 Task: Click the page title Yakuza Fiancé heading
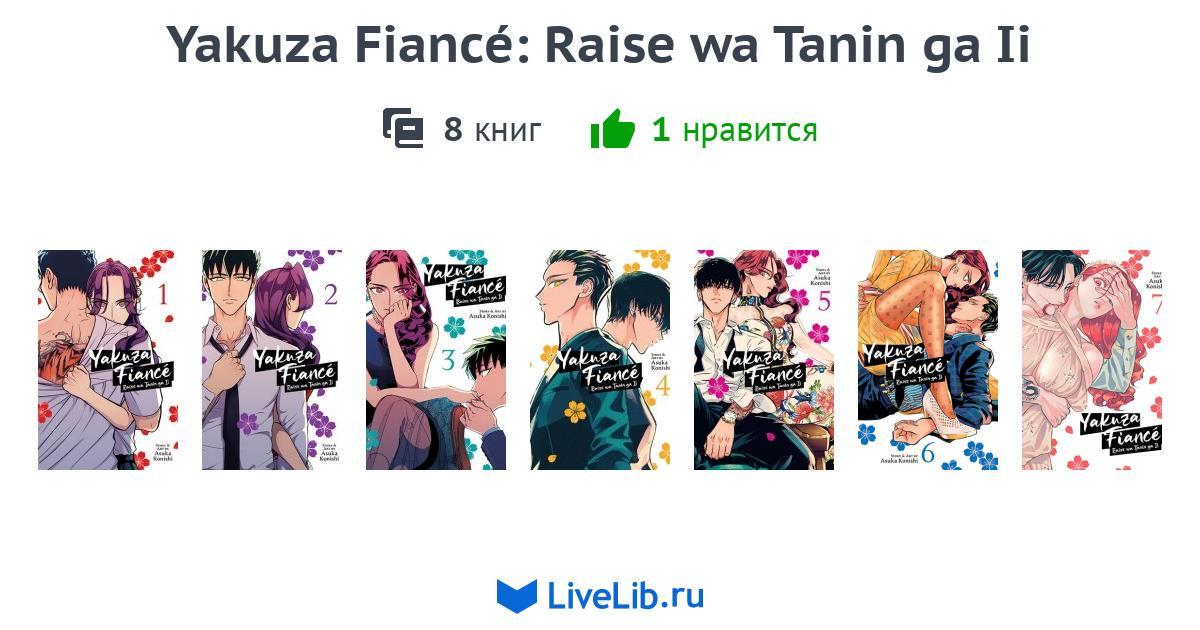point(598,44)
